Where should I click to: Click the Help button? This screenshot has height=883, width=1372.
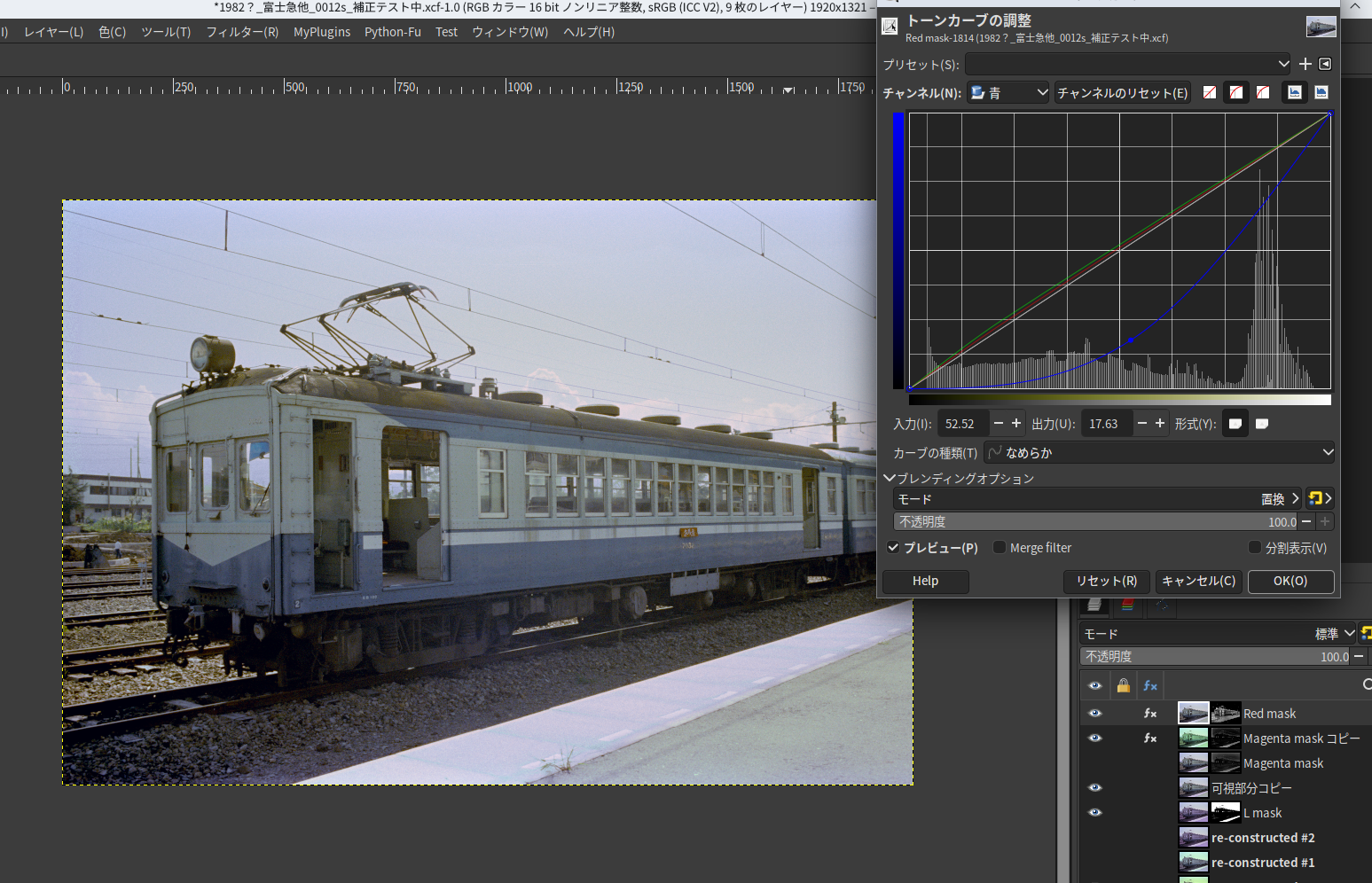click(925, 581)
